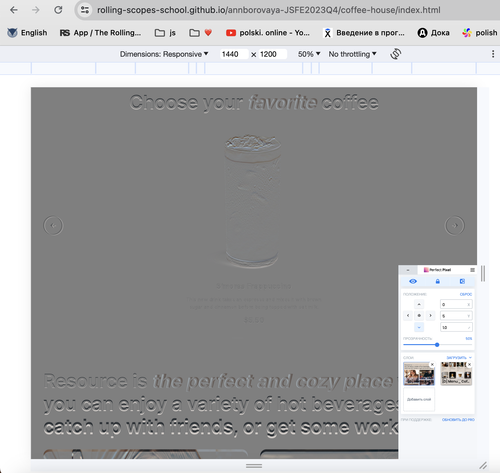
Task: Click the bottom viewport resize handle
Action: 254,466
